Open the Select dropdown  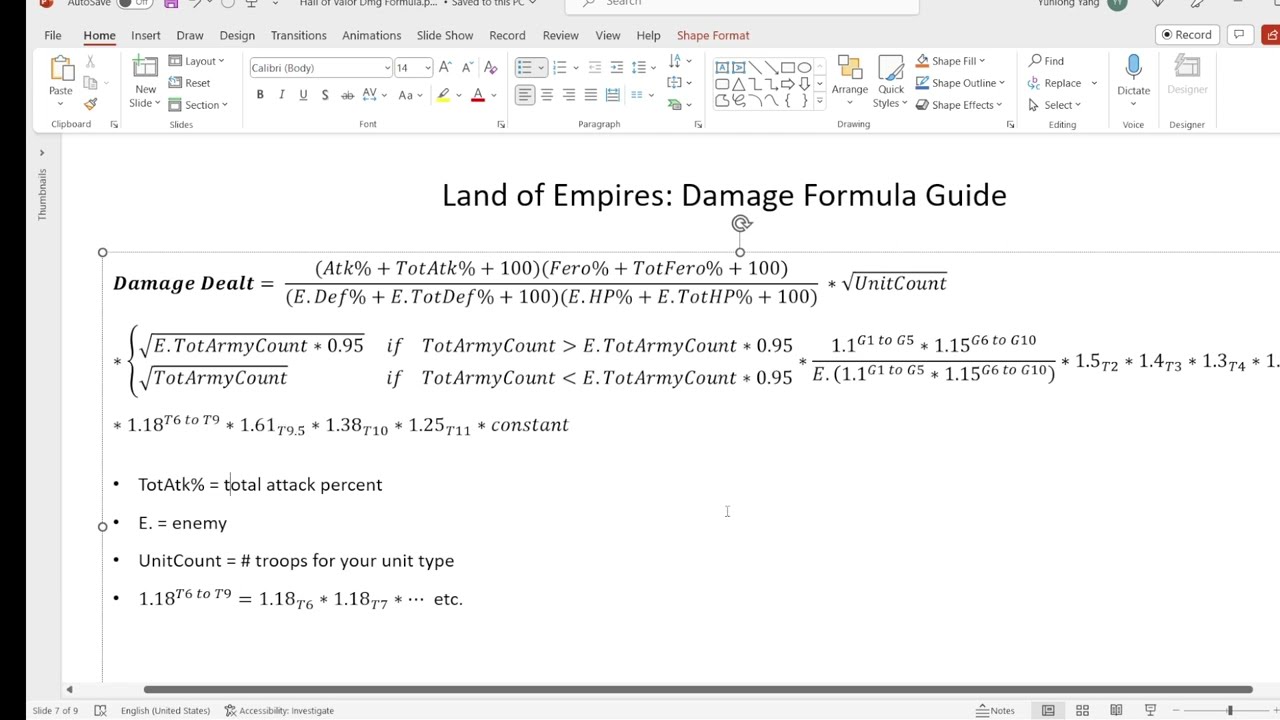(x=1055, y=105)
